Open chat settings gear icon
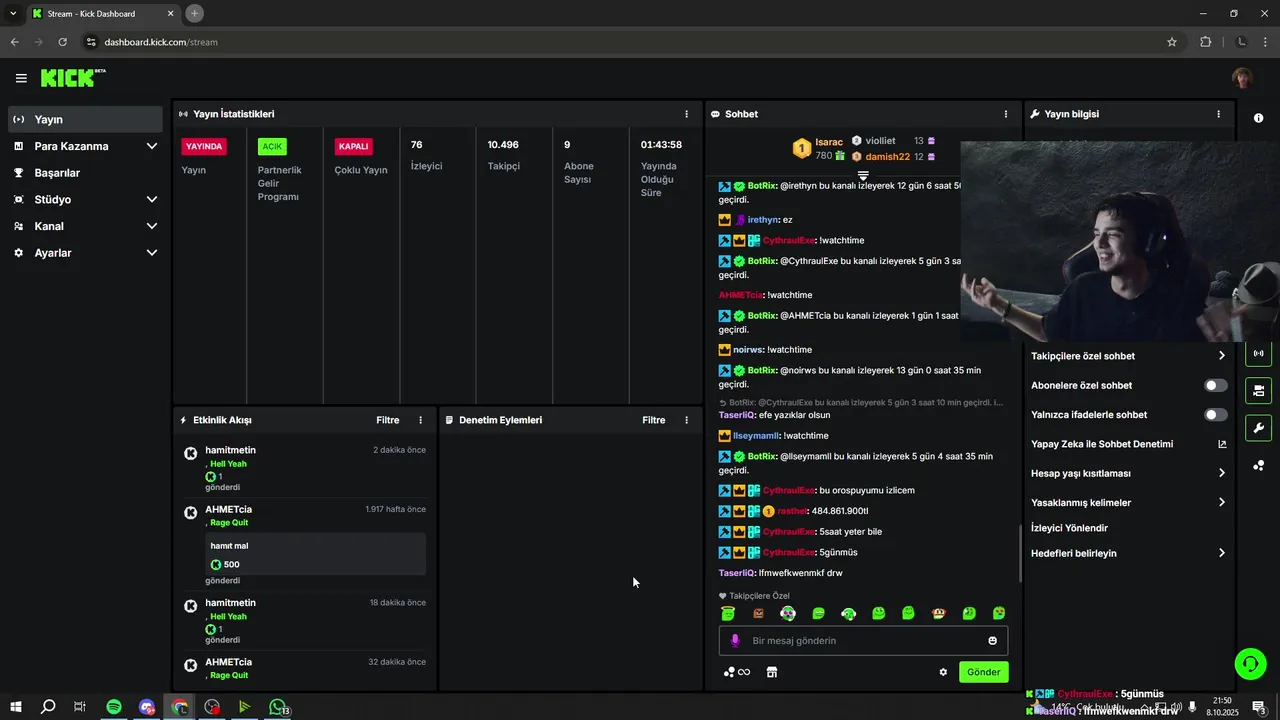Viewport: 1280px width, 720px height. click(x=943, y=672)
